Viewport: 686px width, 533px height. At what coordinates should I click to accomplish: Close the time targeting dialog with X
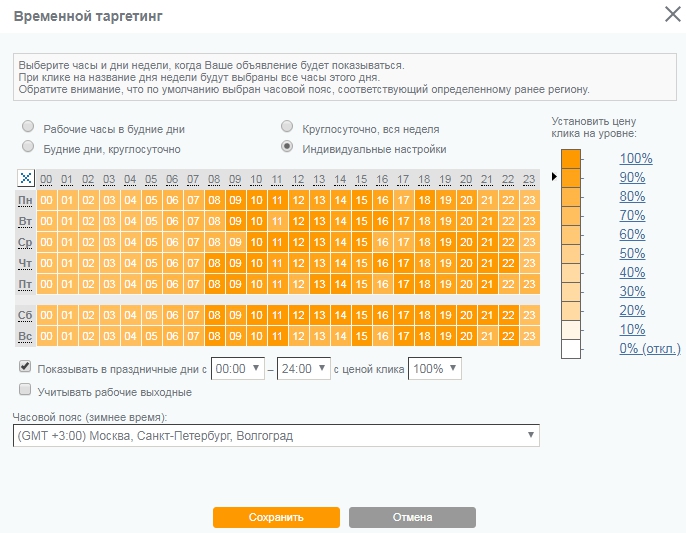coord(671,16)
